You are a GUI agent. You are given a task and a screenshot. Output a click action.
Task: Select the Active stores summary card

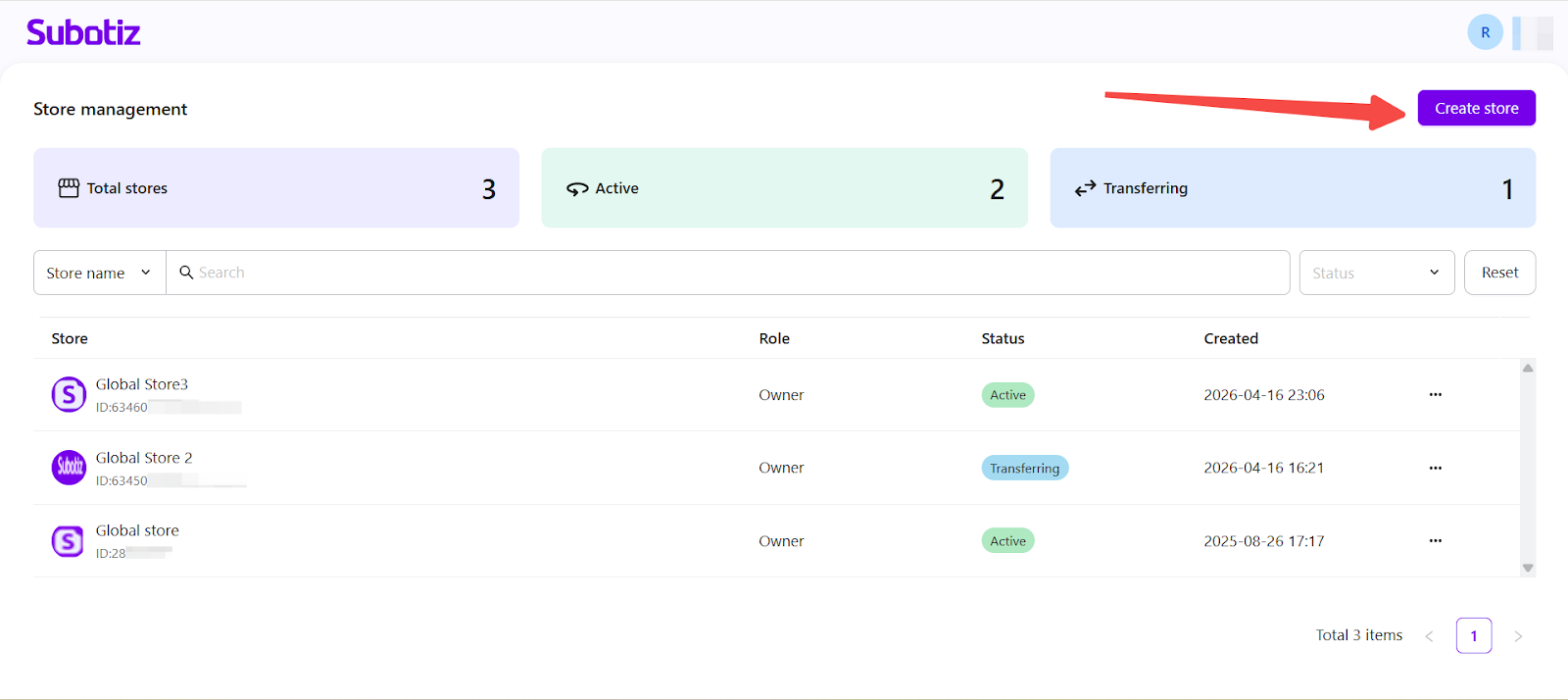pyautogui.click(x=784, y=188)
